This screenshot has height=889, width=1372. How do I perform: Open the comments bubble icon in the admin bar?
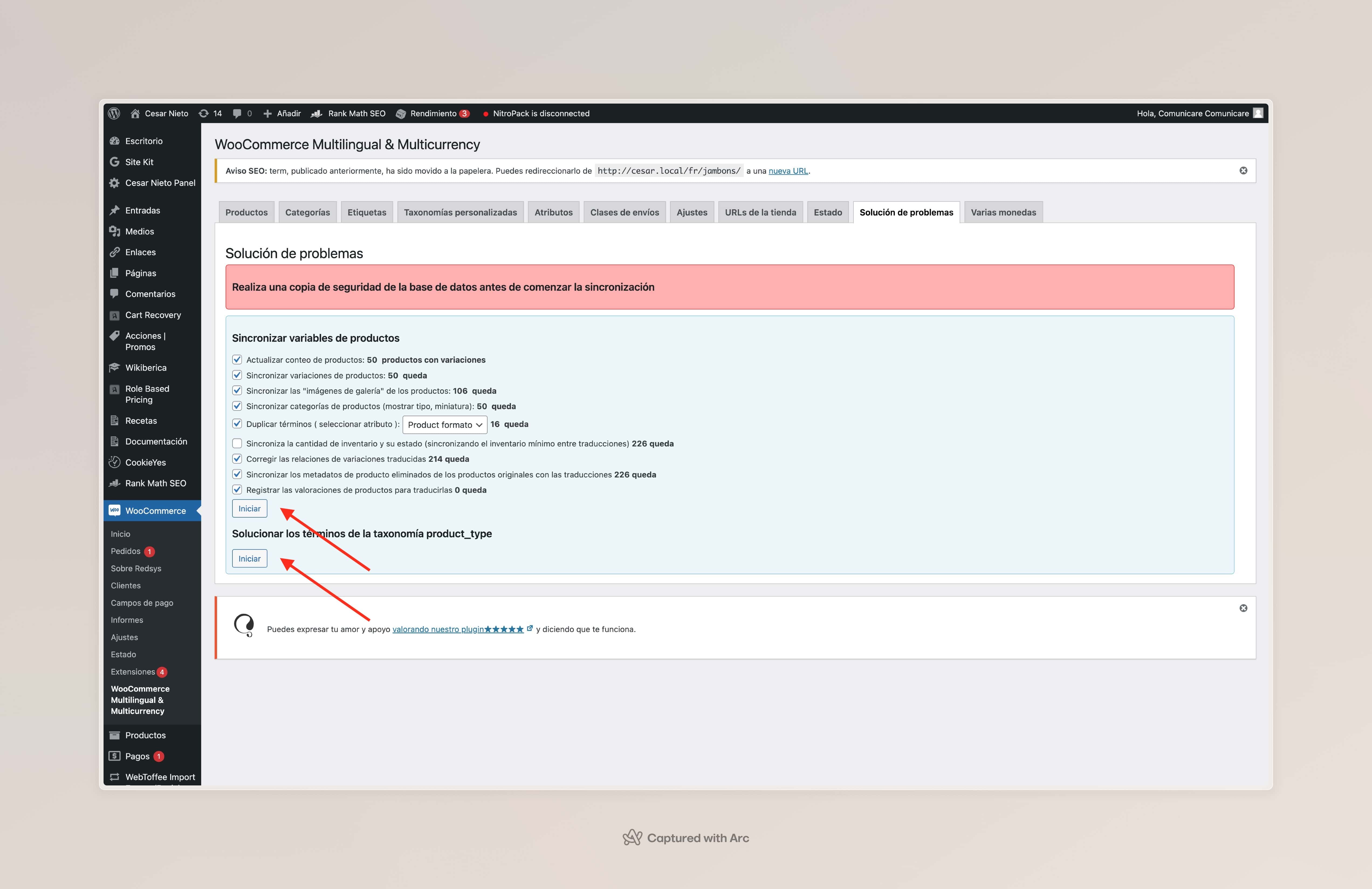click(237, 114)
